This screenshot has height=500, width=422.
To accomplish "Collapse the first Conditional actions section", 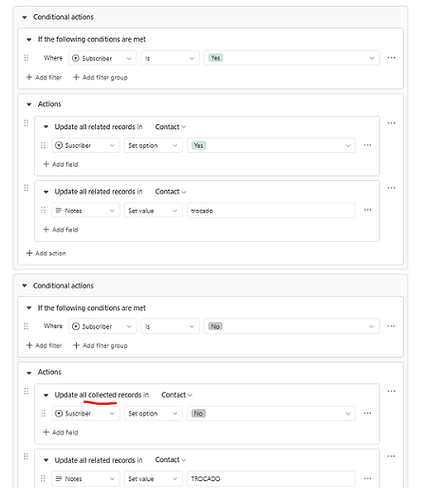I will (24, 17).
